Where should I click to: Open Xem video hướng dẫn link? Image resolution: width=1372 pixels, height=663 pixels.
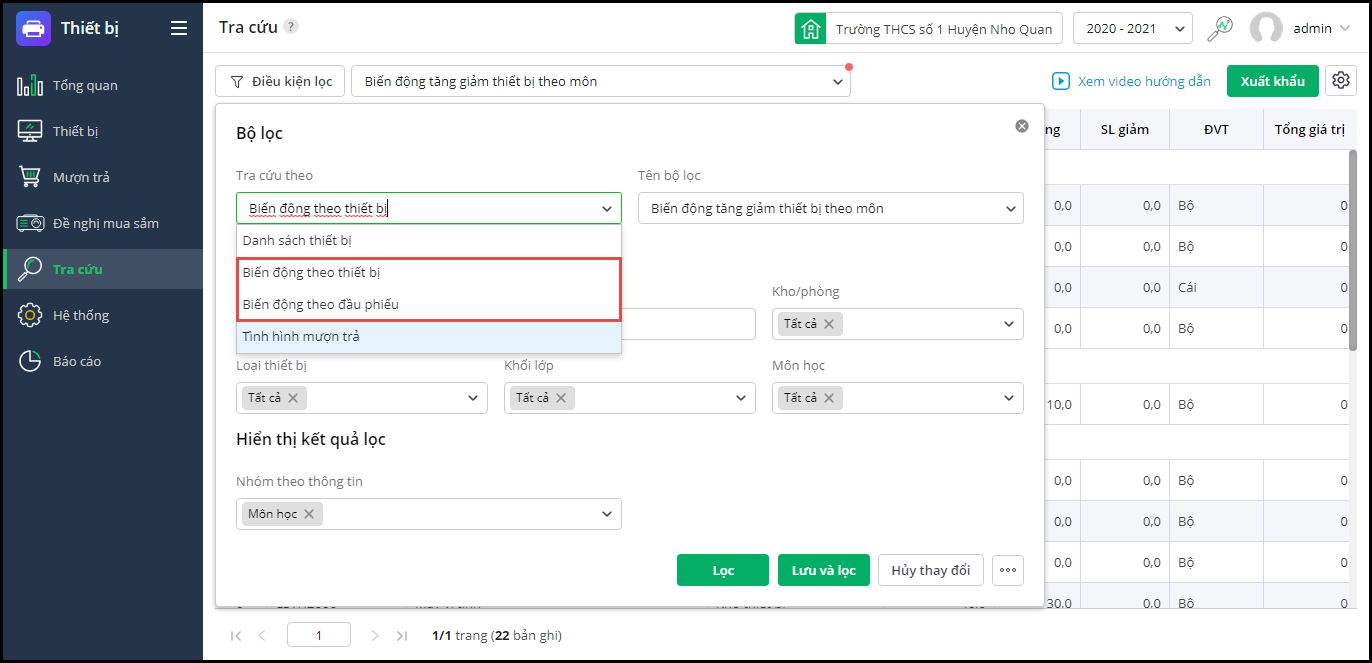coord(1131,81)
